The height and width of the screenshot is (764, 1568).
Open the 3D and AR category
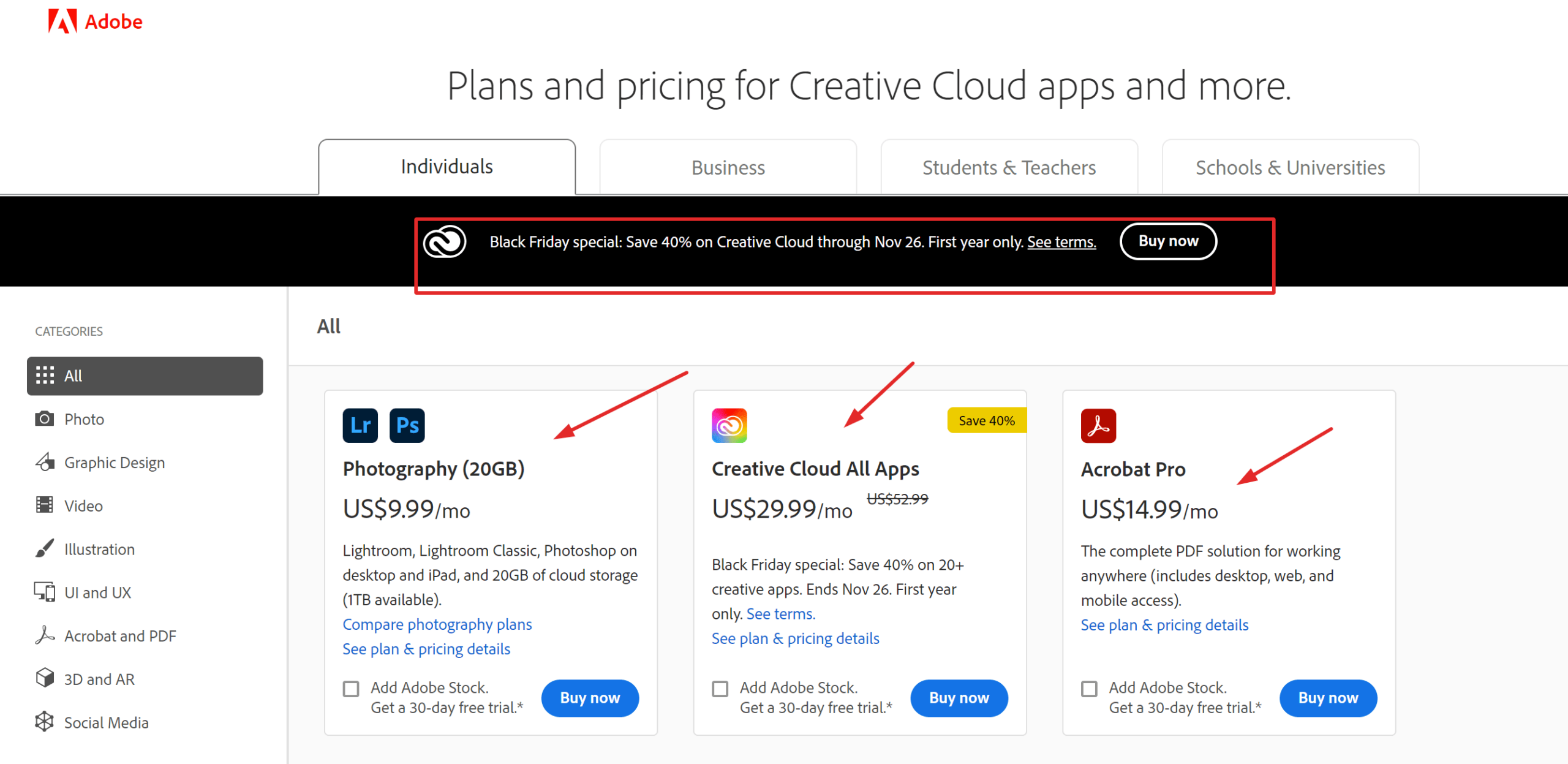pos(99,679)
